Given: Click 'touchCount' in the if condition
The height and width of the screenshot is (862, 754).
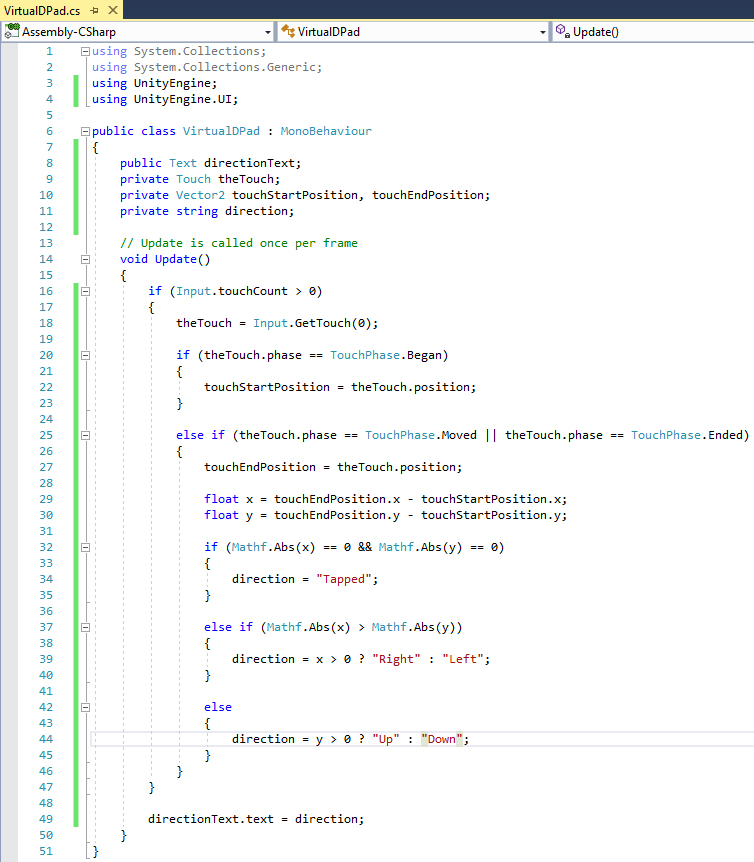Looking at the screenshot, I should (x=253, y=291).
